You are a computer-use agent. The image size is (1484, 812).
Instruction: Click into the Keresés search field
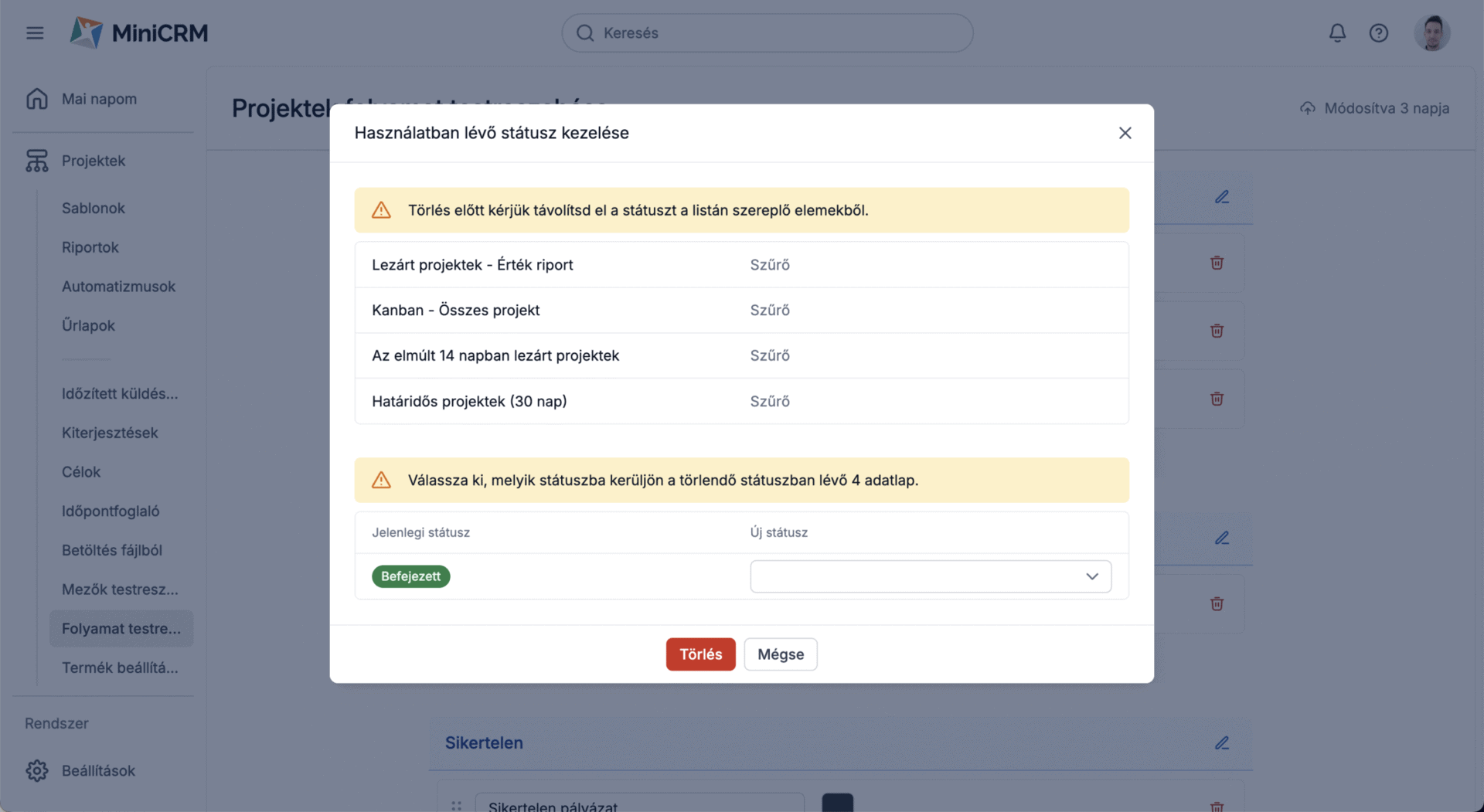(x=767, y=33)
